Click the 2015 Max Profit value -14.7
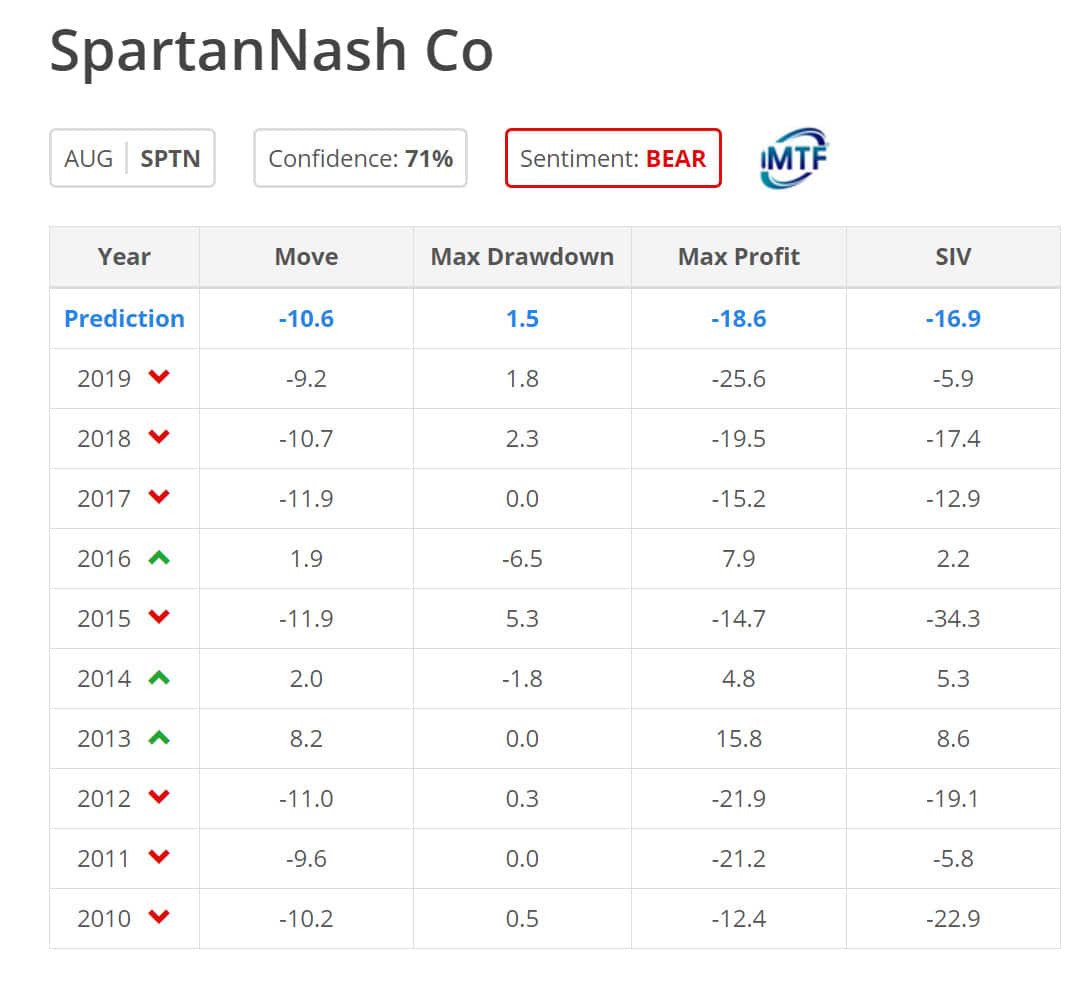Screen dimensions: 1088x987 click(739, 619)
